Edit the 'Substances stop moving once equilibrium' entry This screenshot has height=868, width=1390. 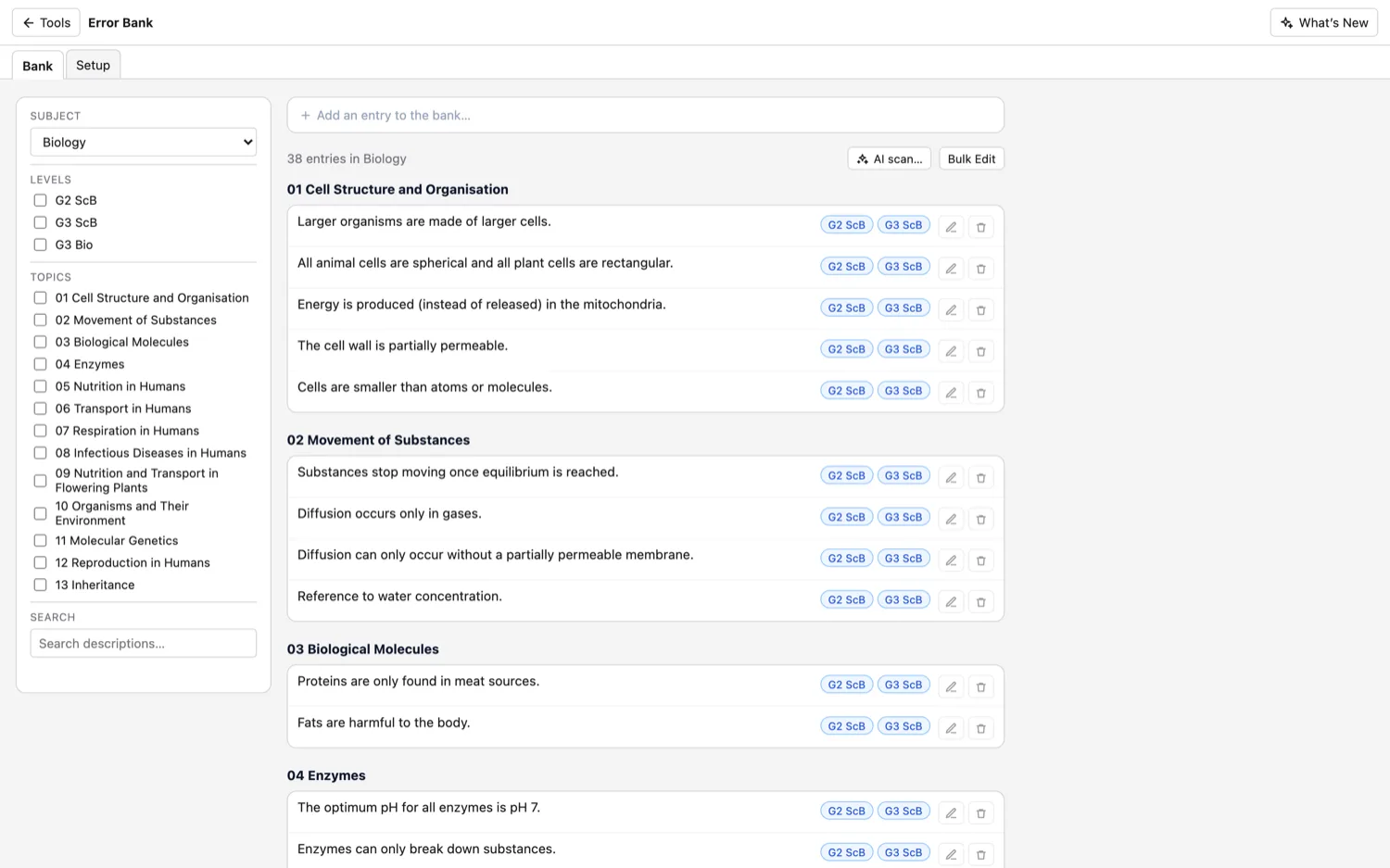(951, 478)
